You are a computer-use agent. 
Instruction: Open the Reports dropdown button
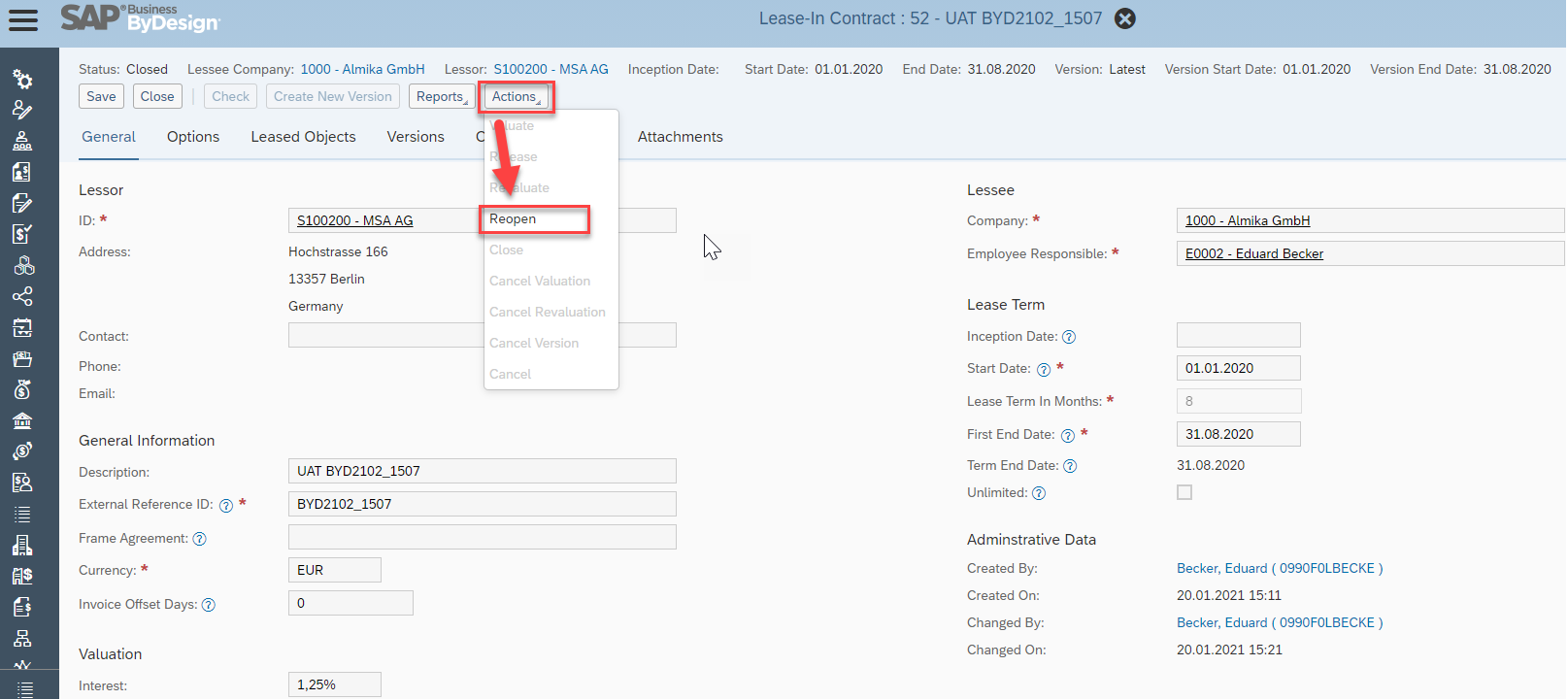tap(442, 96)
